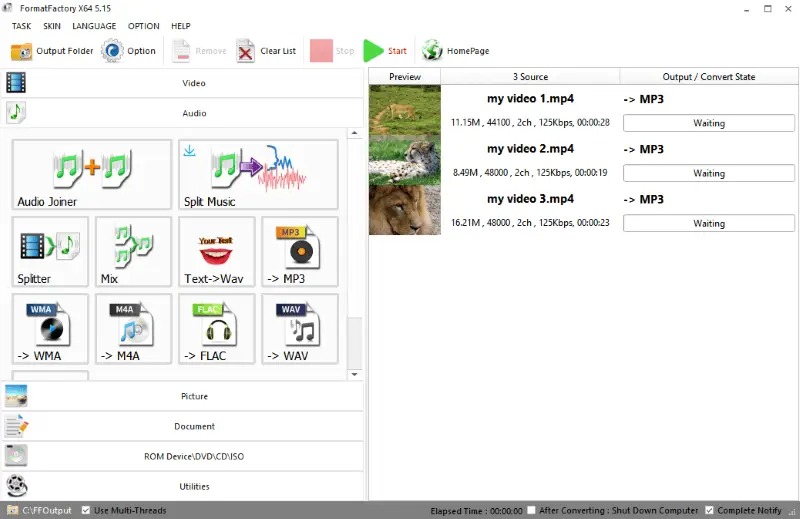800x519 pixels.
Task: Choose the -> WMA conversion
Action: pos(50,329)
